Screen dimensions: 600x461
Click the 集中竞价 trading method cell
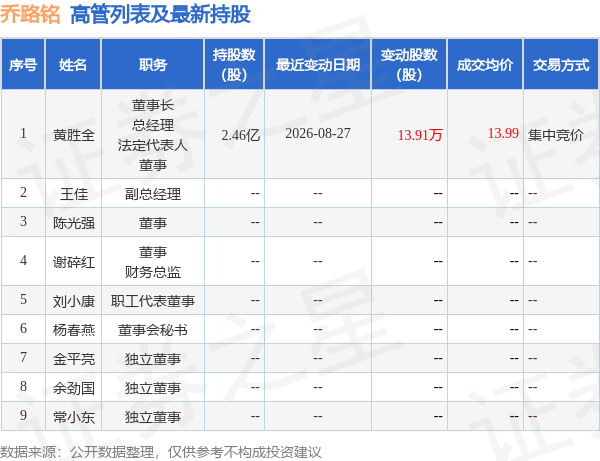point(555,135)
